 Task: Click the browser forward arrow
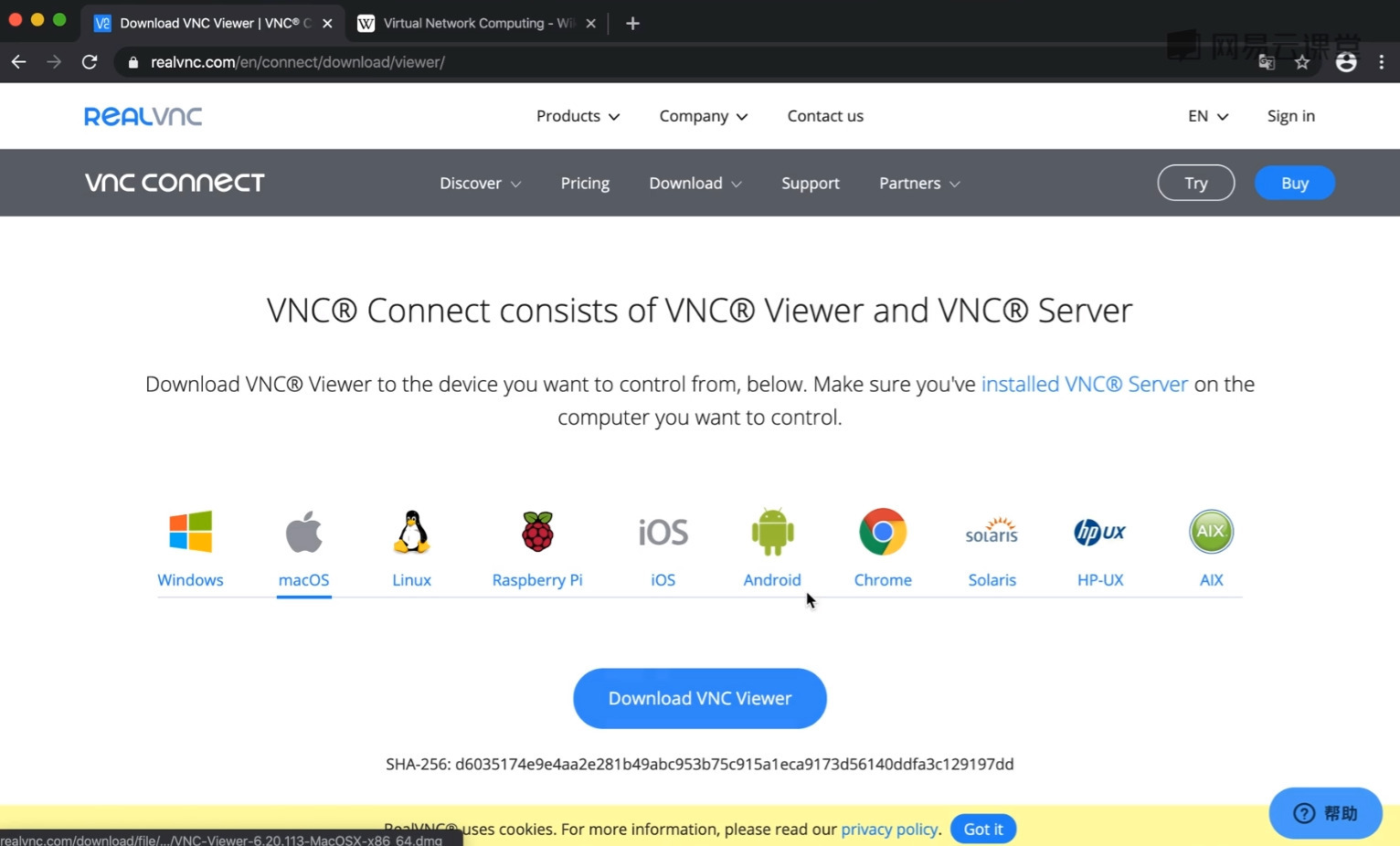coord(54,62)
